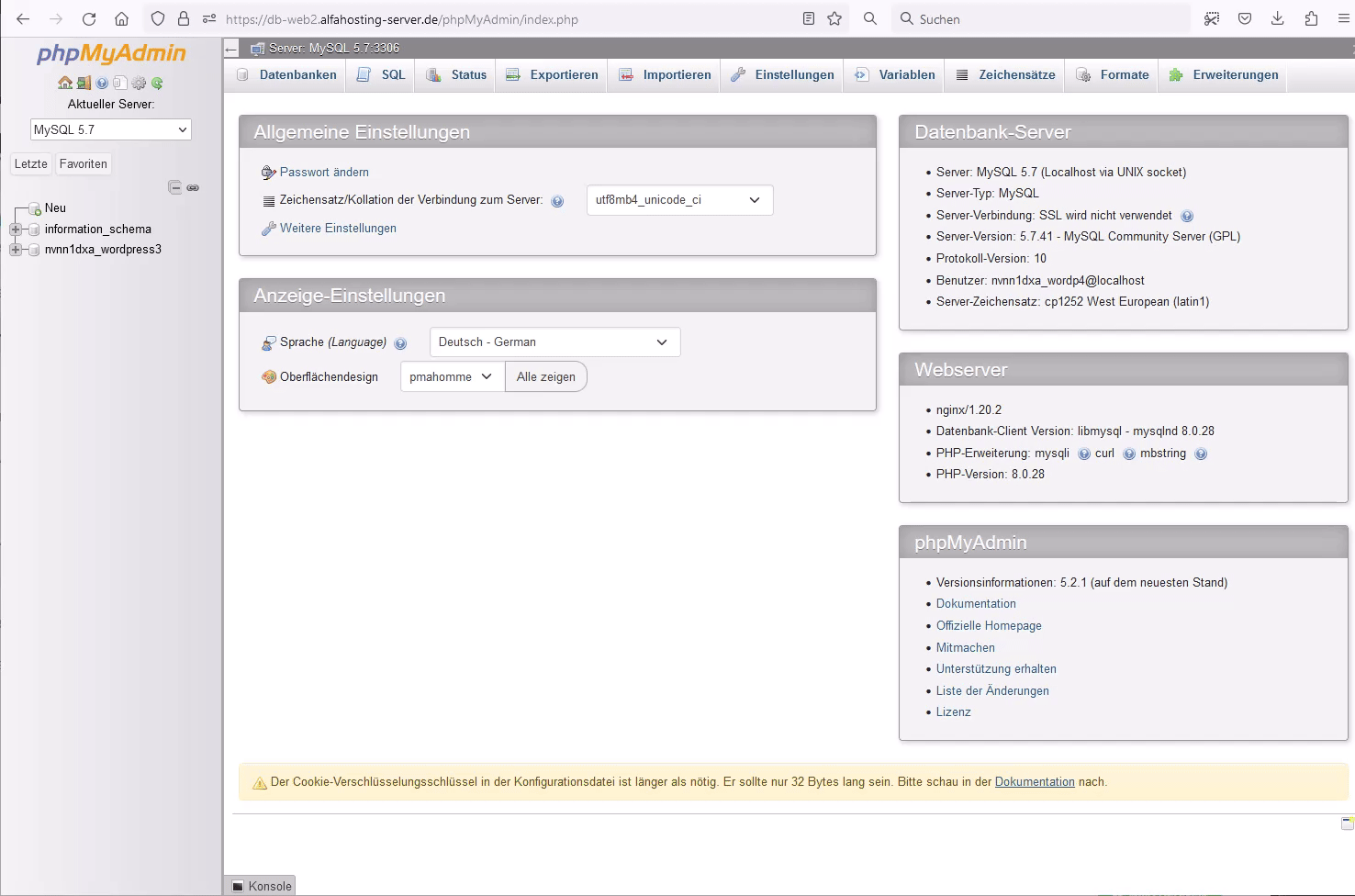Unlink from main panel with chain icon

point(193,187)
